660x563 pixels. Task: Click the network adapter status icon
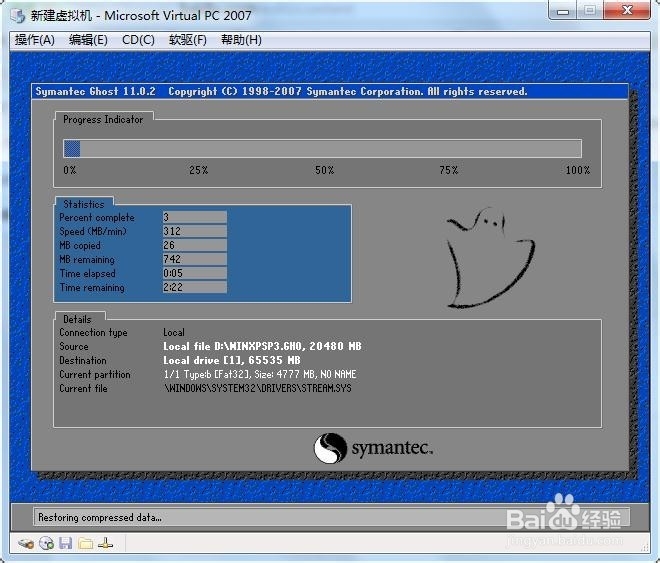(105, 543)
